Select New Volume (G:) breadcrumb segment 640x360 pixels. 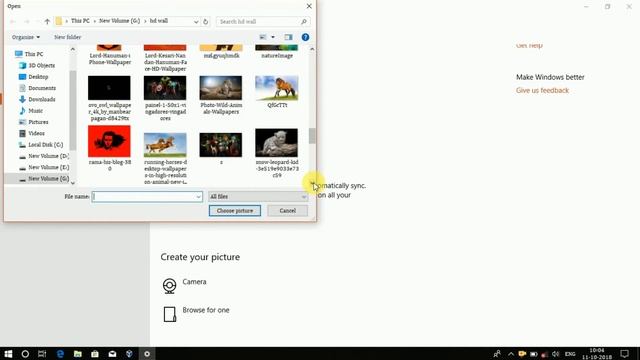point(119,21)
